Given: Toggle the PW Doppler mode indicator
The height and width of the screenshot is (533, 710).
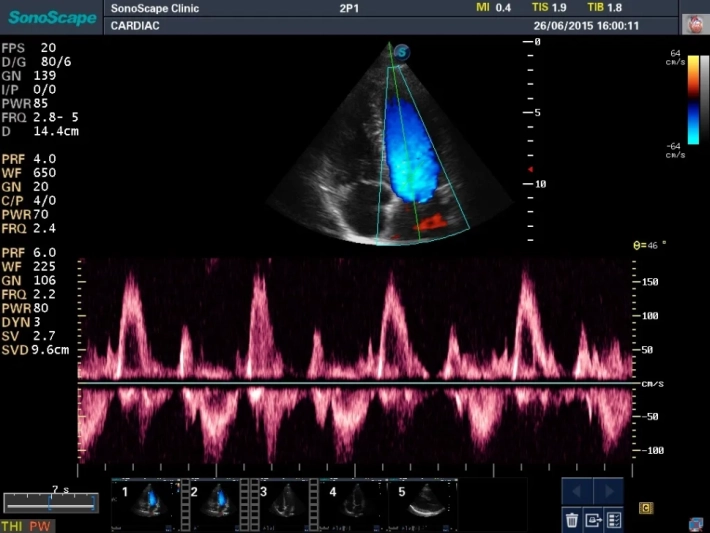Looking at the screenshot, I should (39, 525).
